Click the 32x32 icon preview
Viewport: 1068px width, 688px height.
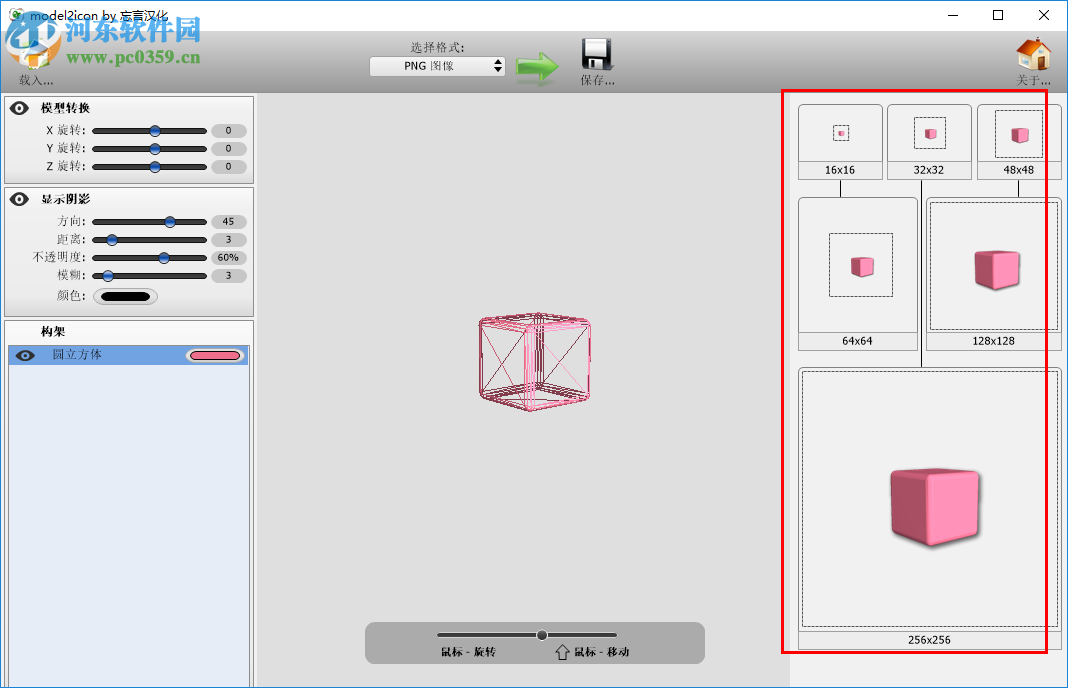click(x=928, y=132)
